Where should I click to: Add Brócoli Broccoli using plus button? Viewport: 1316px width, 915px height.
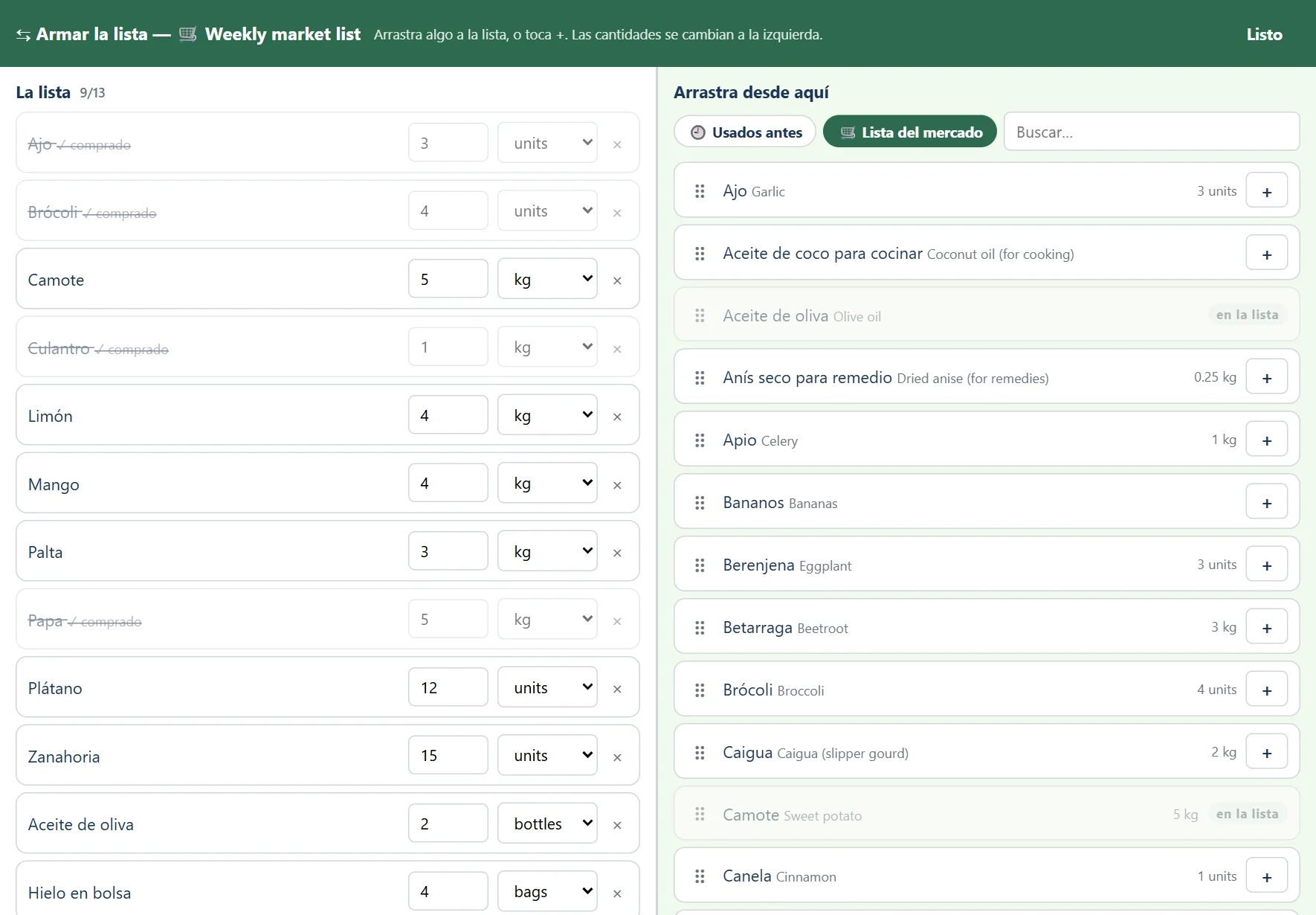(1267, 690)
